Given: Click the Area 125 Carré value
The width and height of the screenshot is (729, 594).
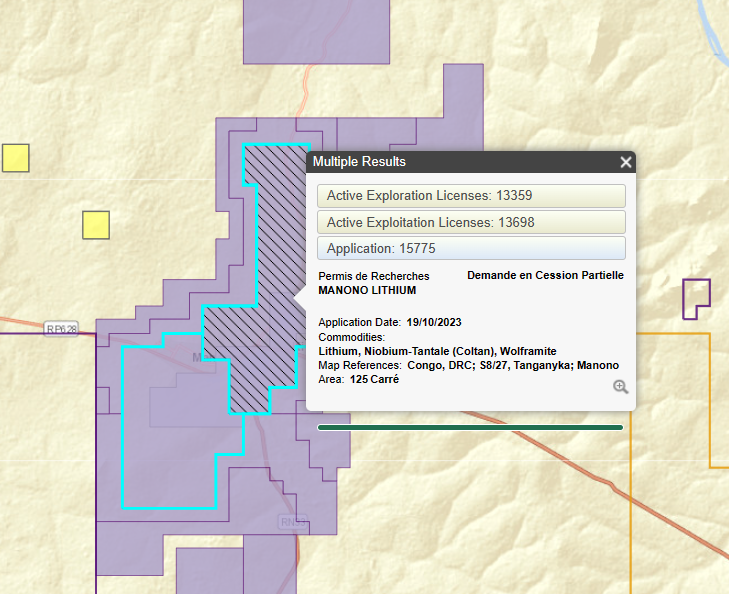Looking at the screenshot, I should 374,379.
